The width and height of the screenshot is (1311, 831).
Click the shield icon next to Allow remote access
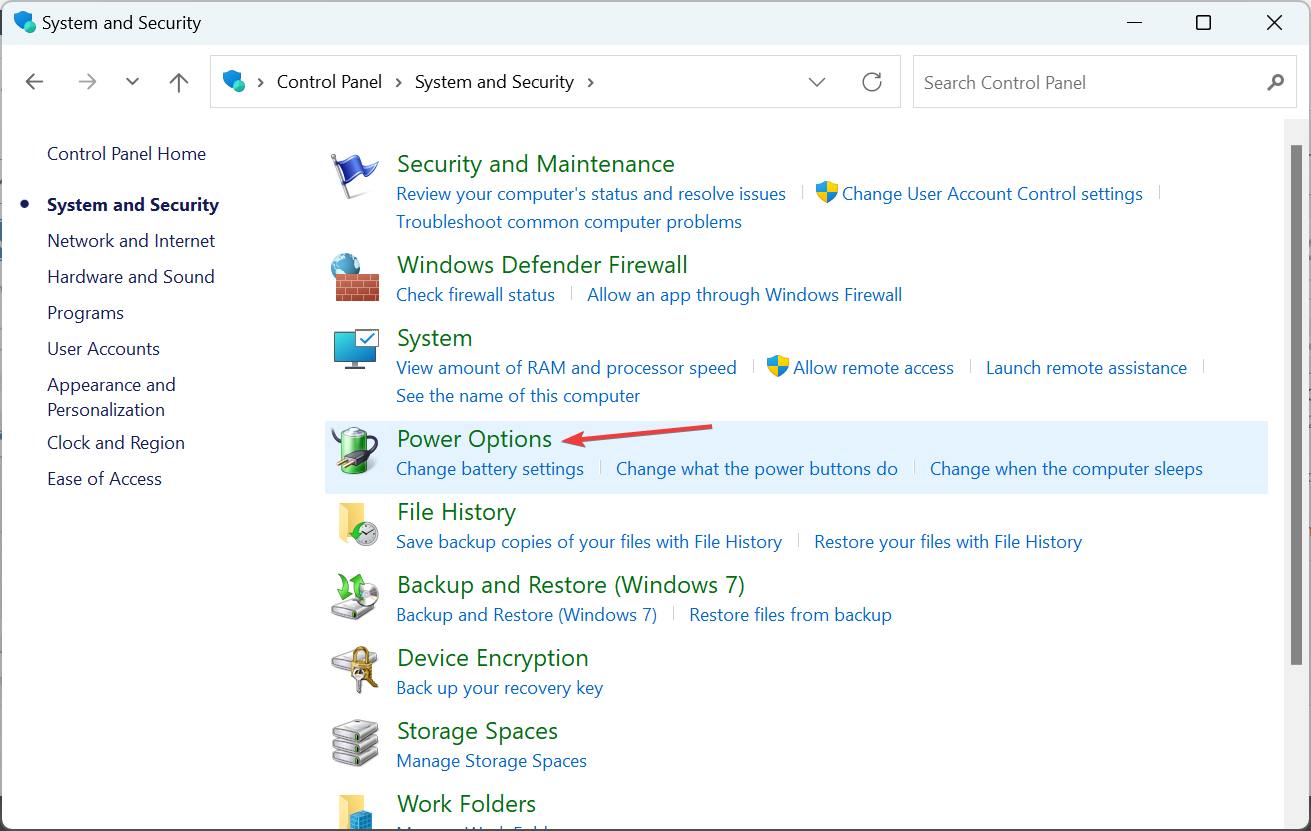pyautogui.click(x=778, y=366)
